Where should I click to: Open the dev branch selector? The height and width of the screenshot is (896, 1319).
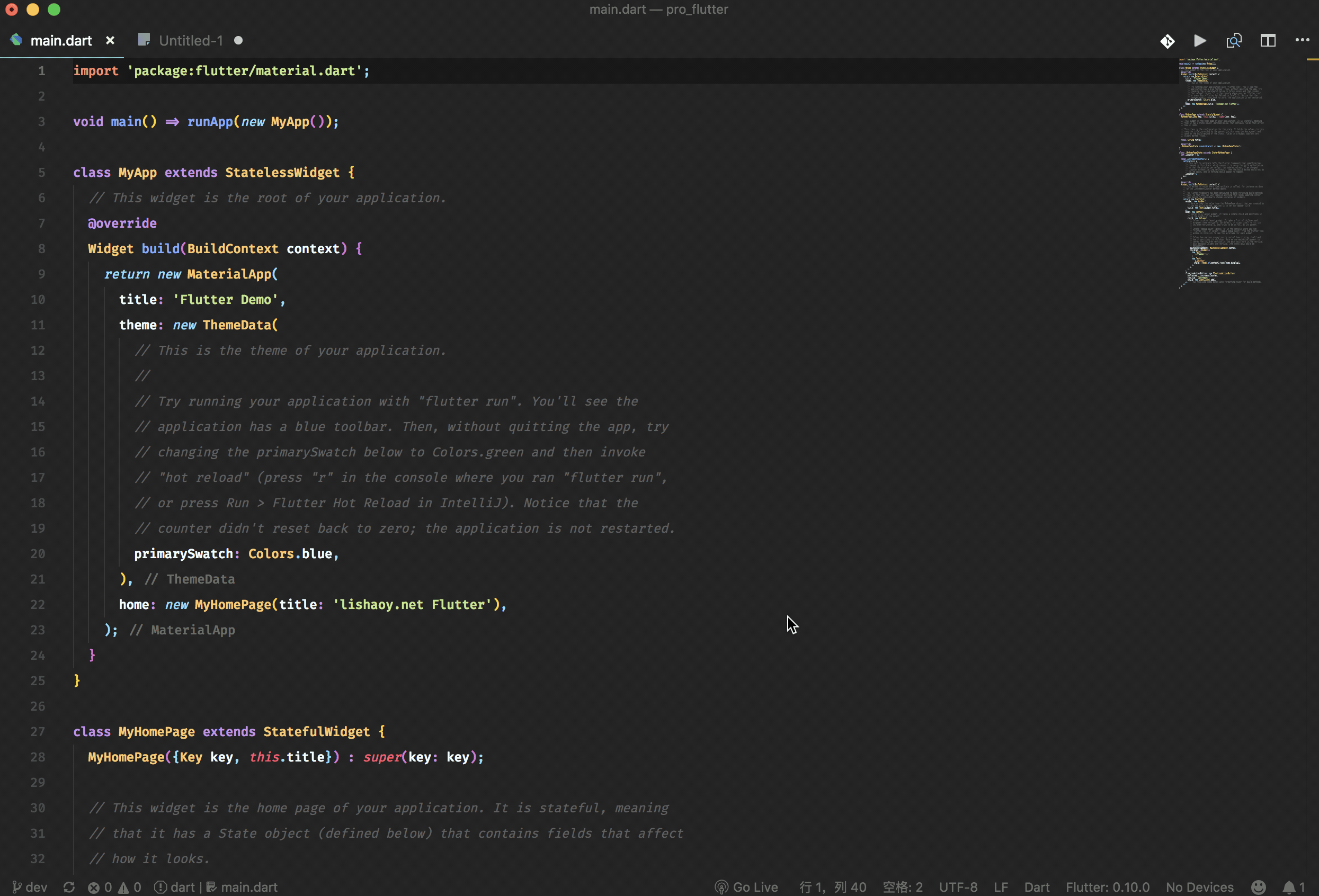pos(30,887)
